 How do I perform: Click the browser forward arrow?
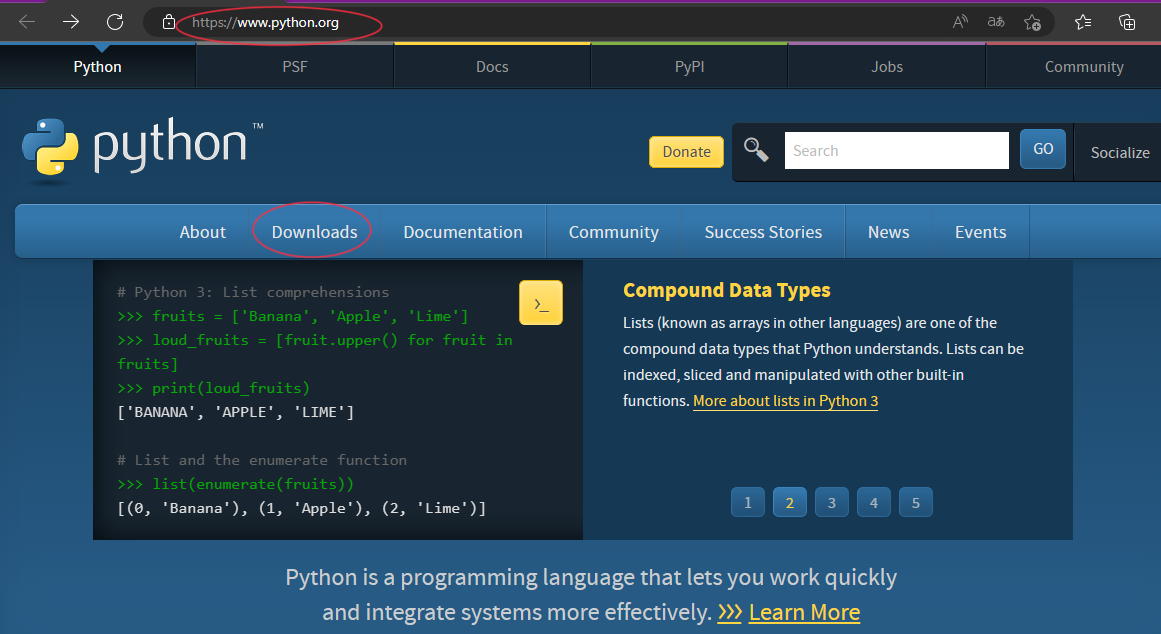[x=71, y=22]
